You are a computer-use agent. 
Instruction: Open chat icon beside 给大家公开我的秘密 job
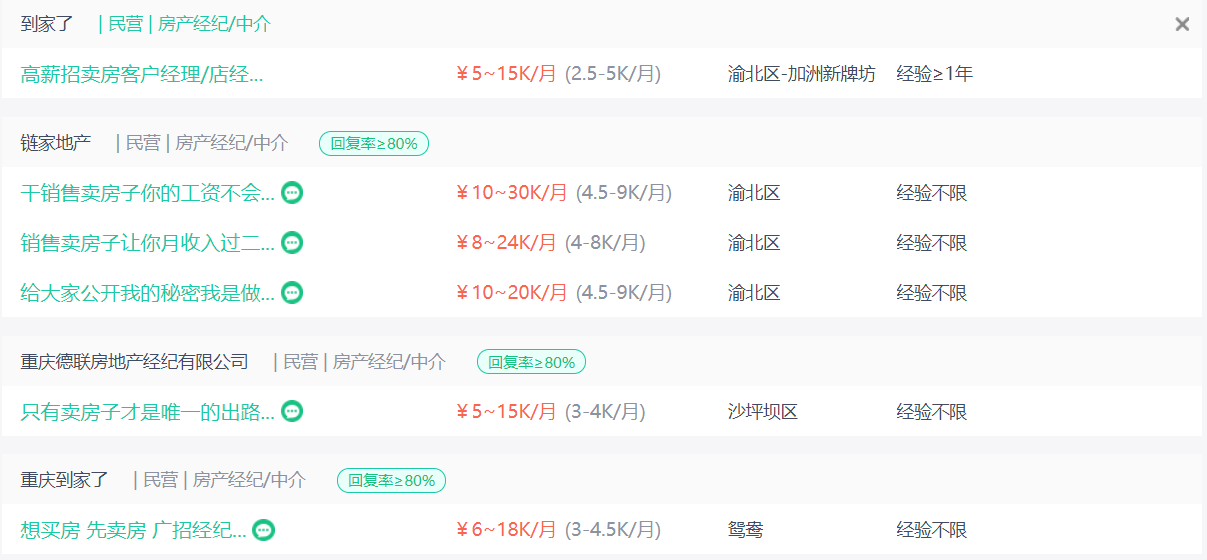292,293
